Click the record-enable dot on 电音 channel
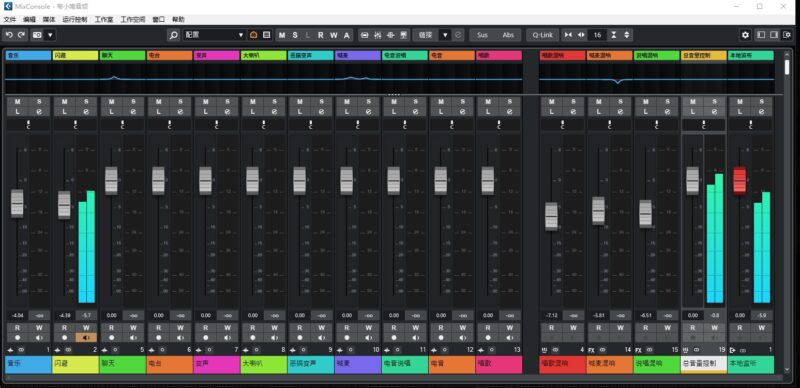 tap(441, 337)
